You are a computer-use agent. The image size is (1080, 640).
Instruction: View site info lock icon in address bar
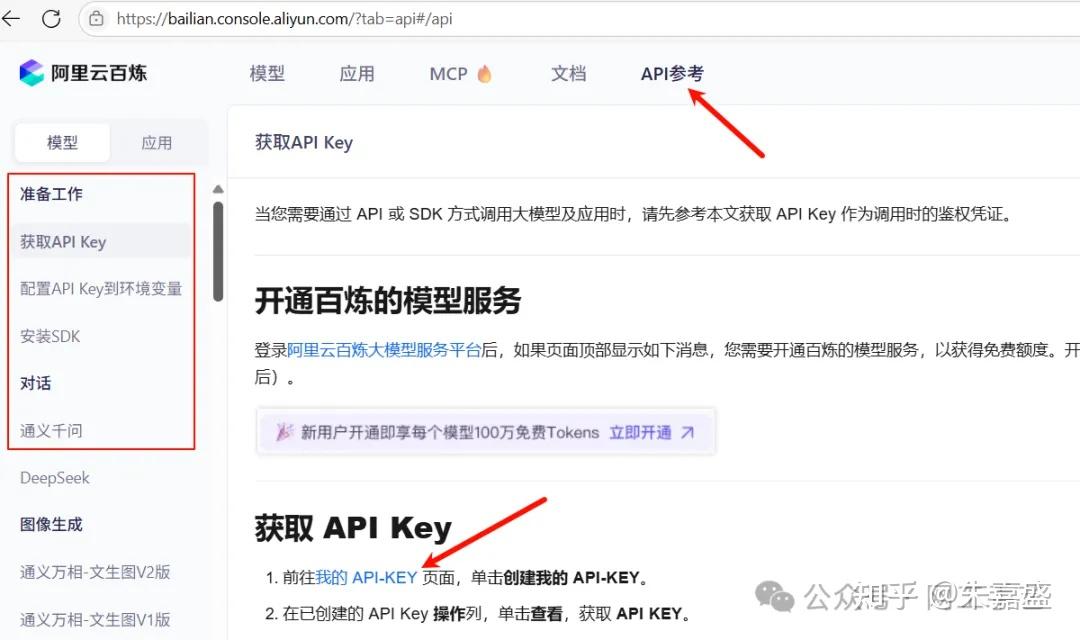click(96, 19)
